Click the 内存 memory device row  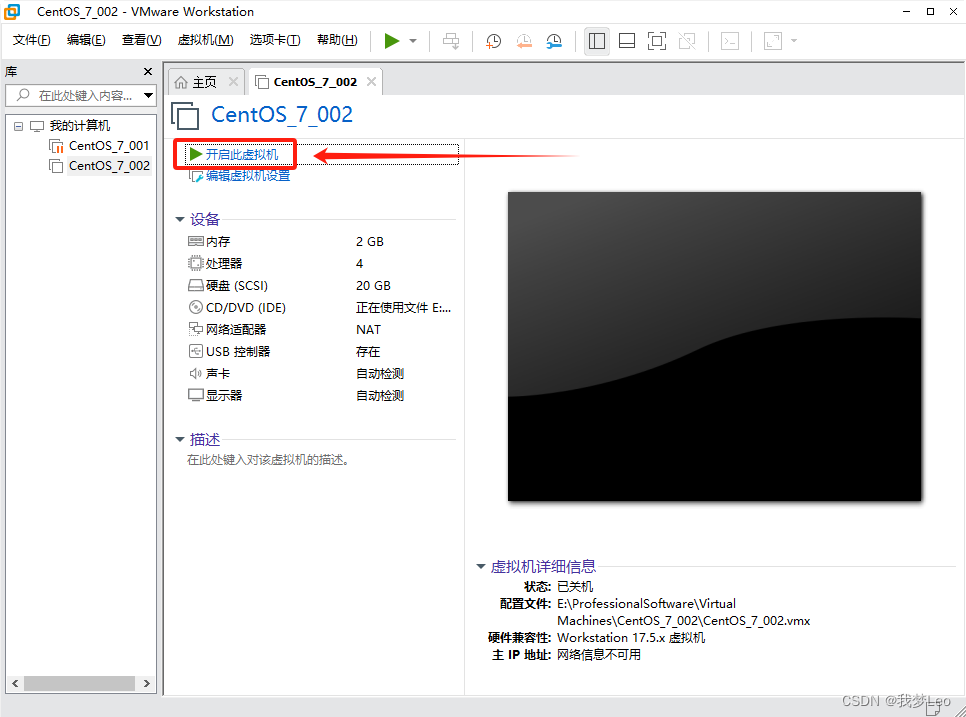coord(319,241)
